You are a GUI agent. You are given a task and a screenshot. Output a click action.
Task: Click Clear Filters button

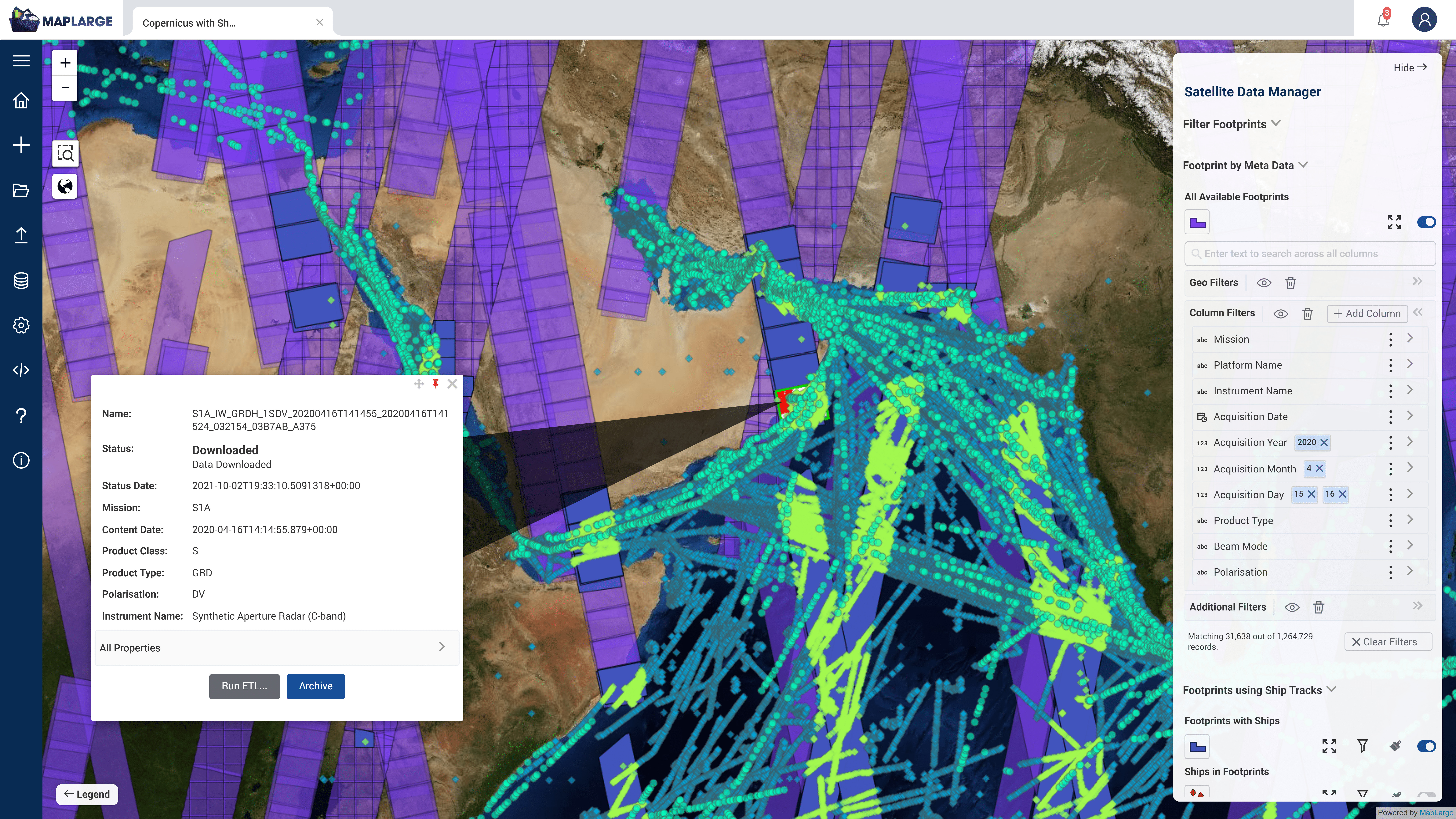click(x=1388, y=642)
